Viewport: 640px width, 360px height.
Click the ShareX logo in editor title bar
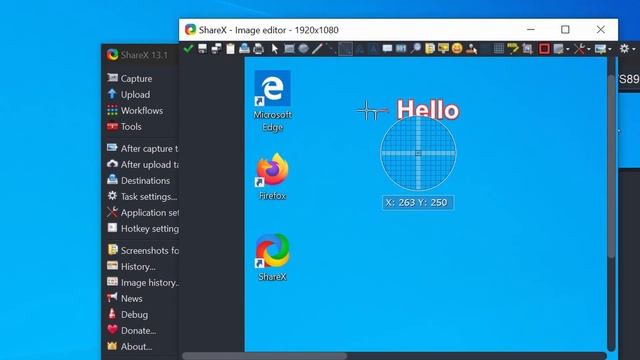pyautogui.click(x=190, y=29)
